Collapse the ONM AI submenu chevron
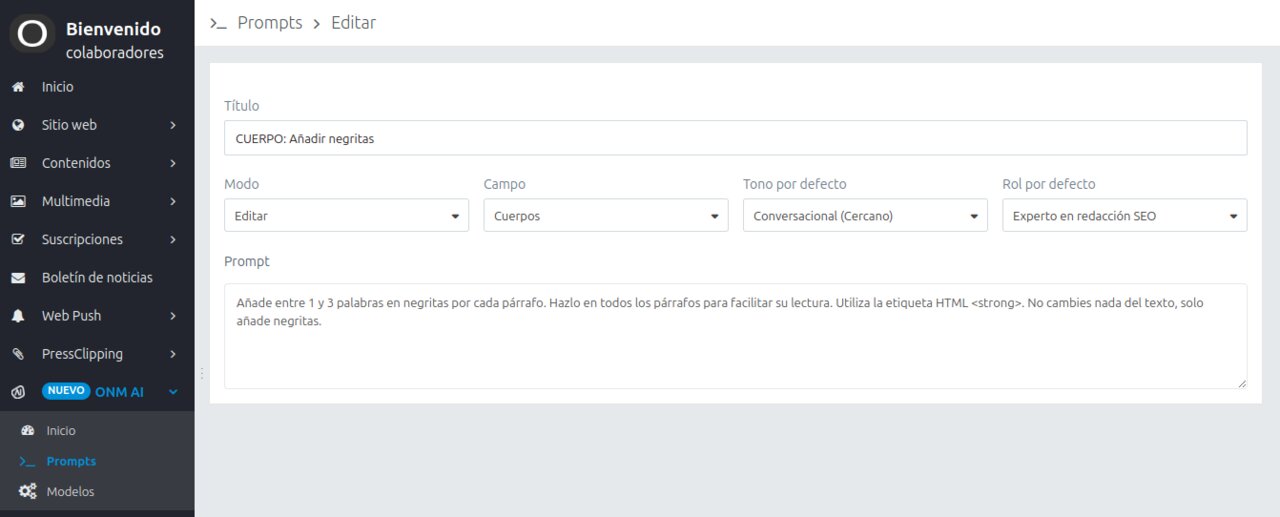Screen dimensions: 1280x517 (x=173, y=391)
